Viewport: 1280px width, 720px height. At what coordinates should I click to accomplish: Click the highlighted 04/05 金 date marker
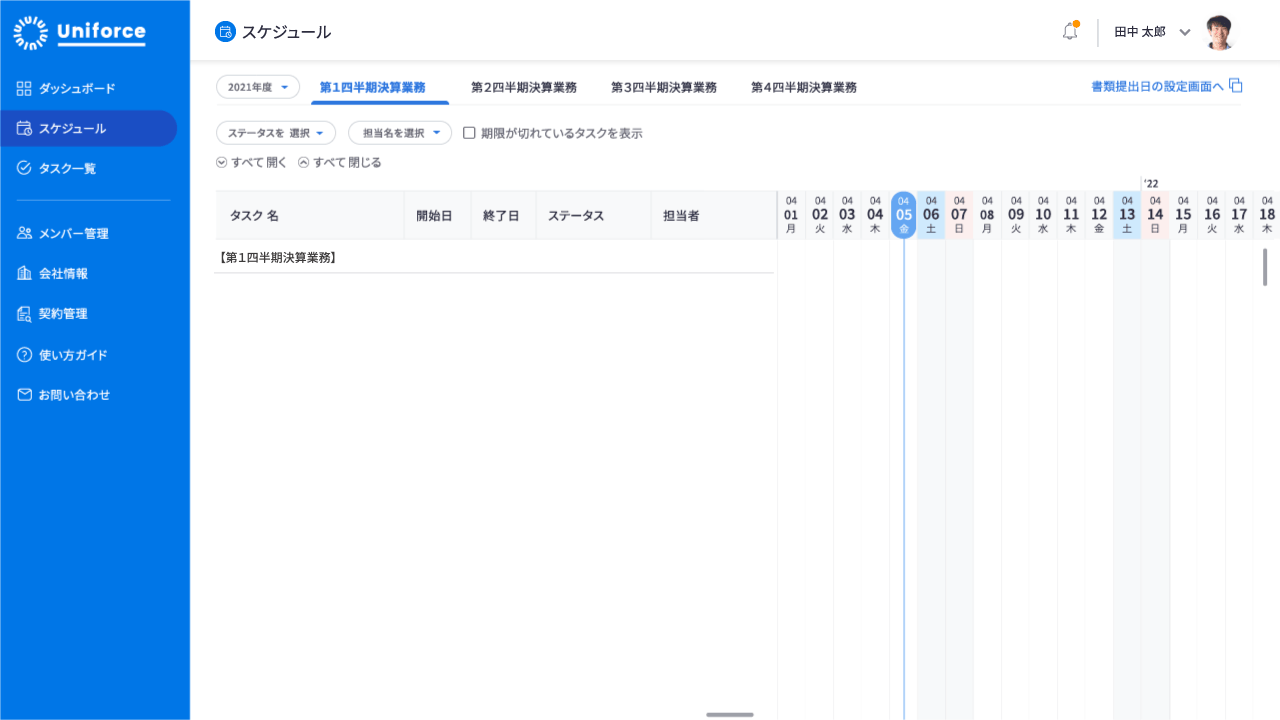pyautogui.click(x=904, y=214)
